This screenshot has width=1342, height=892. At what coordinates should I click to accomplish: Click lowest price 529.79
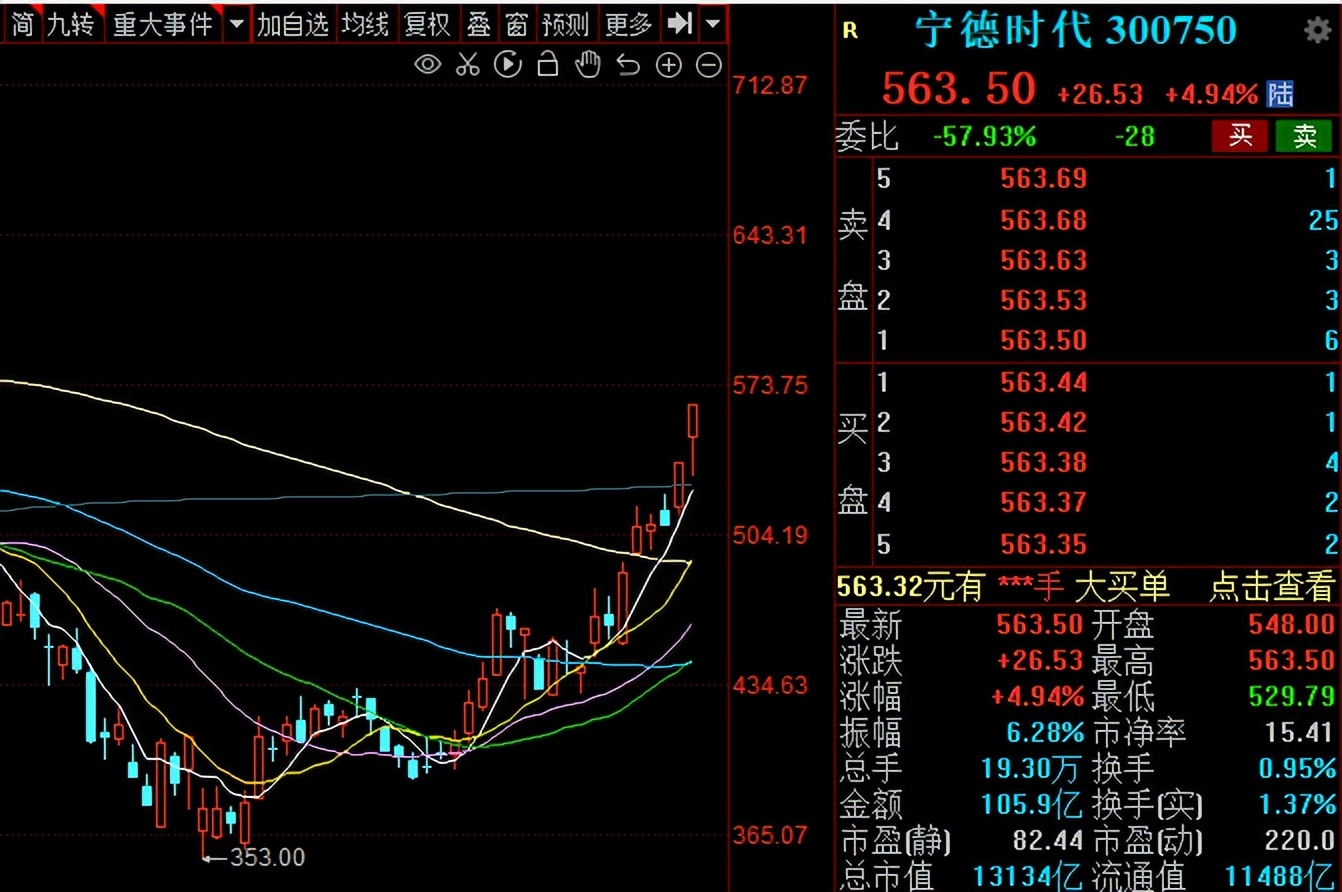1291,696
